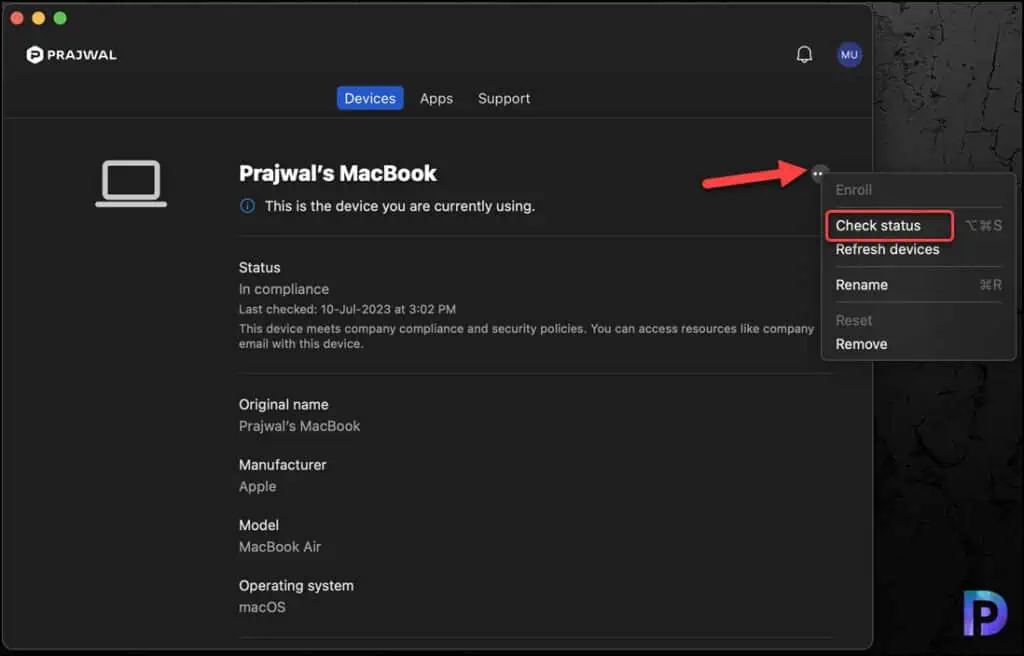Click the red close window button
Viewport: 1024px width, 656px height.
tap(17, 18)
